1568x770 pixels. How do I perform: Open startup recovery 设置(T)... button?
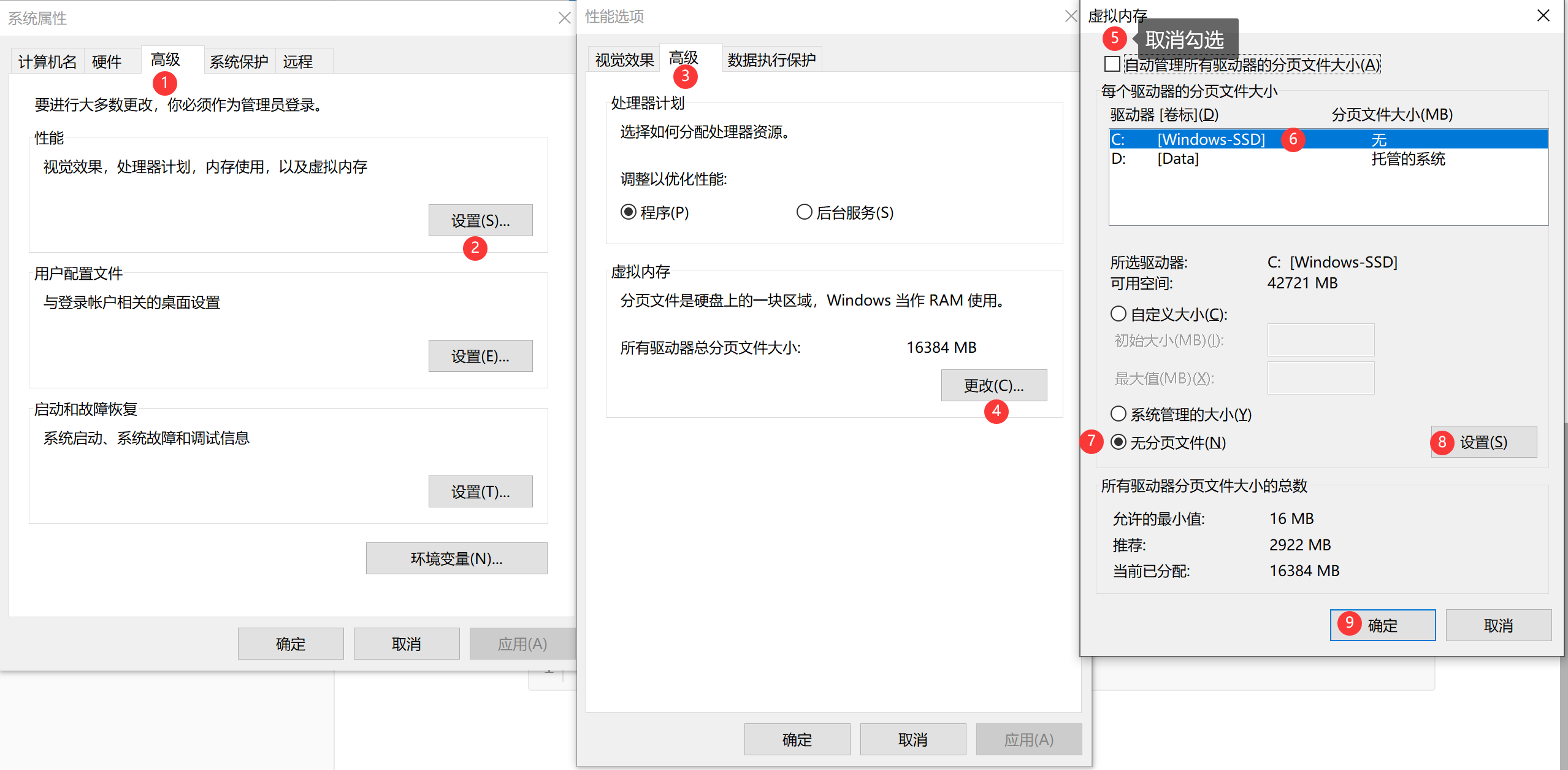click(x=480, y=491)
